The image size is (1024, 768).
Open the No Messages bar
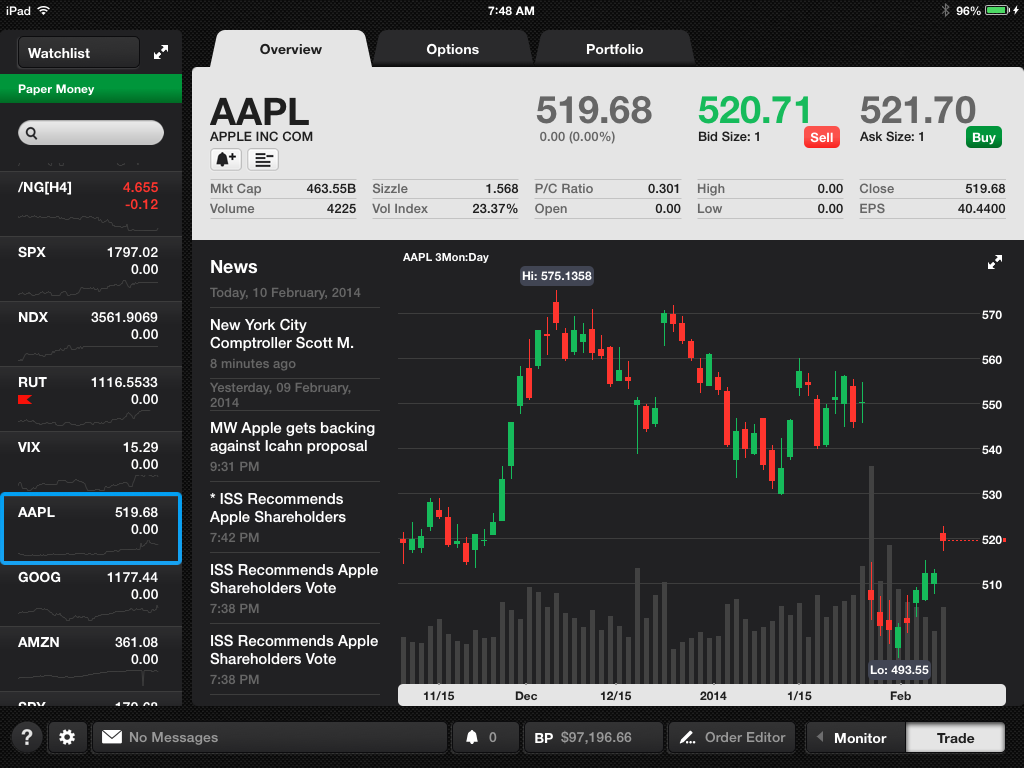click(270, 737)
